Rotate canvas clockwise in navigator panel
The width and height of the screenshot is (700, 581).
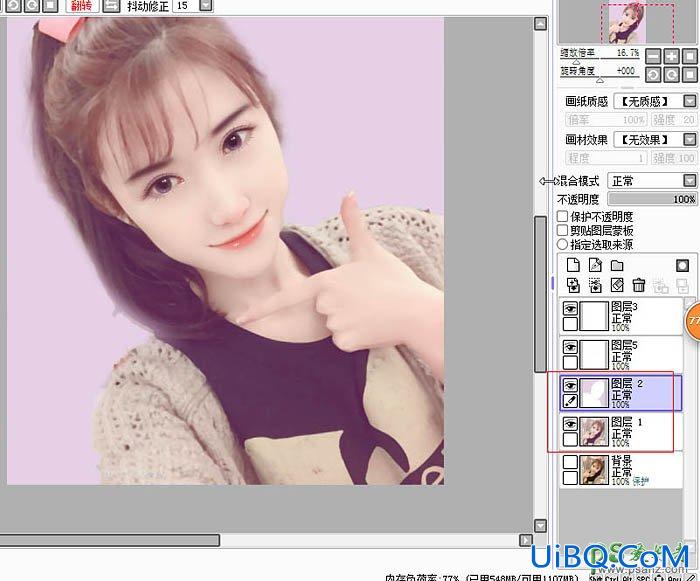click(x=671, y=75)
